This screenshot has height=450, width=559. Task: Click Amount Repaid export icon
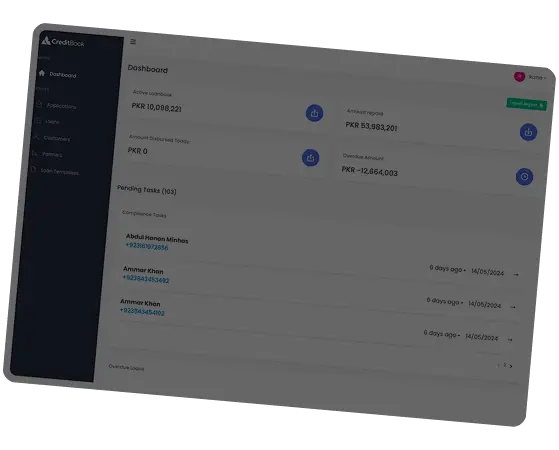coord(528,132)
